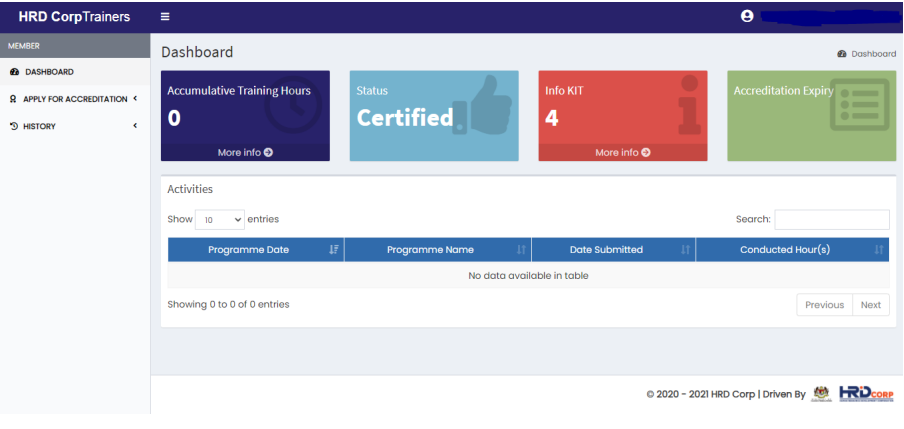Open the Show entries count dropdown
This screenshot has height=429, width=904.
pos(220,220)
